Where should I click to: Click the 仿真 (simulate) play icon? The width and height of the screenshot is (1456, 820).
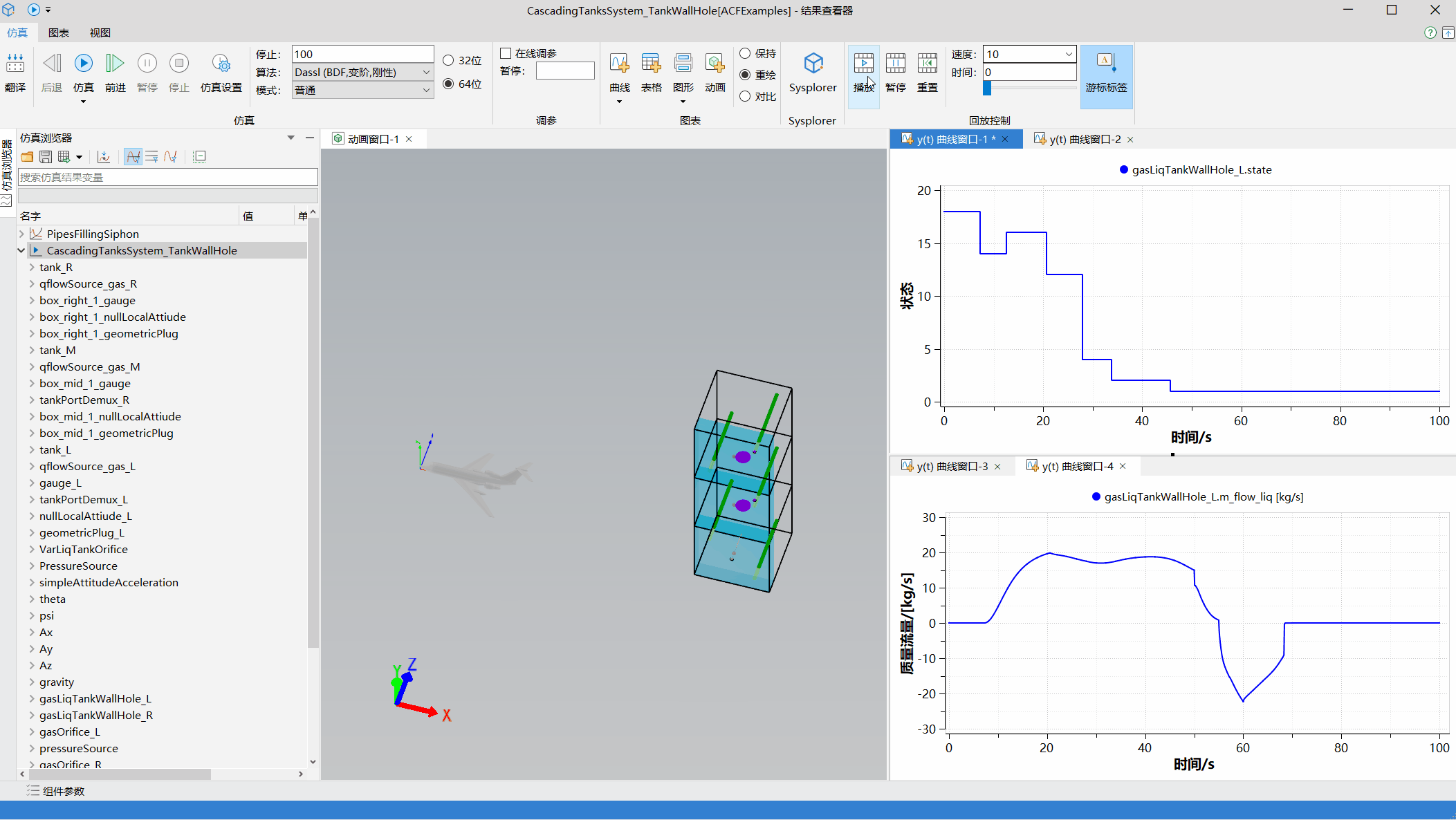pyautogui.click(x=84, y=64)
